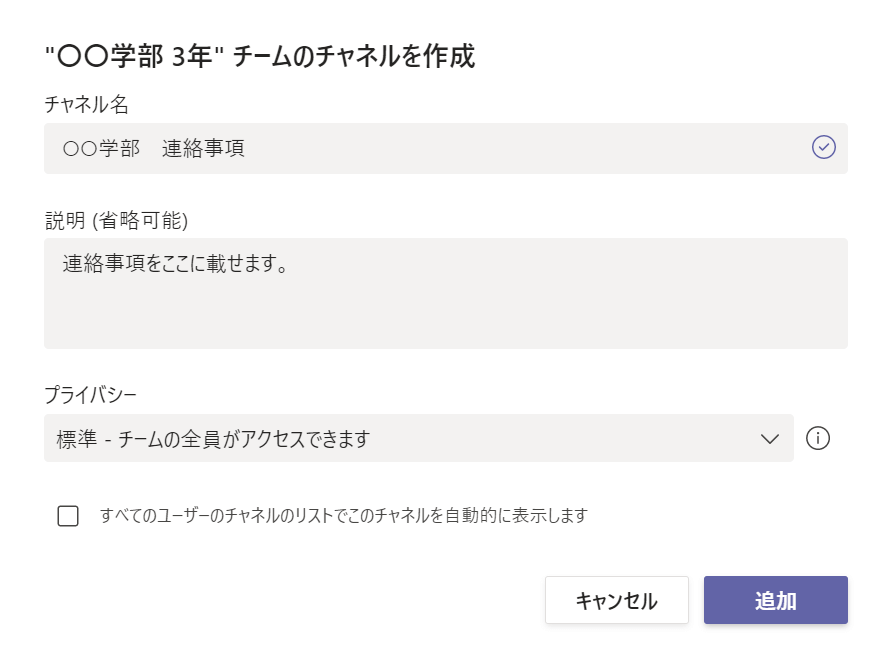
Task: Enable the auto-show channel checkbox
Action: click(x=68, y=516)
